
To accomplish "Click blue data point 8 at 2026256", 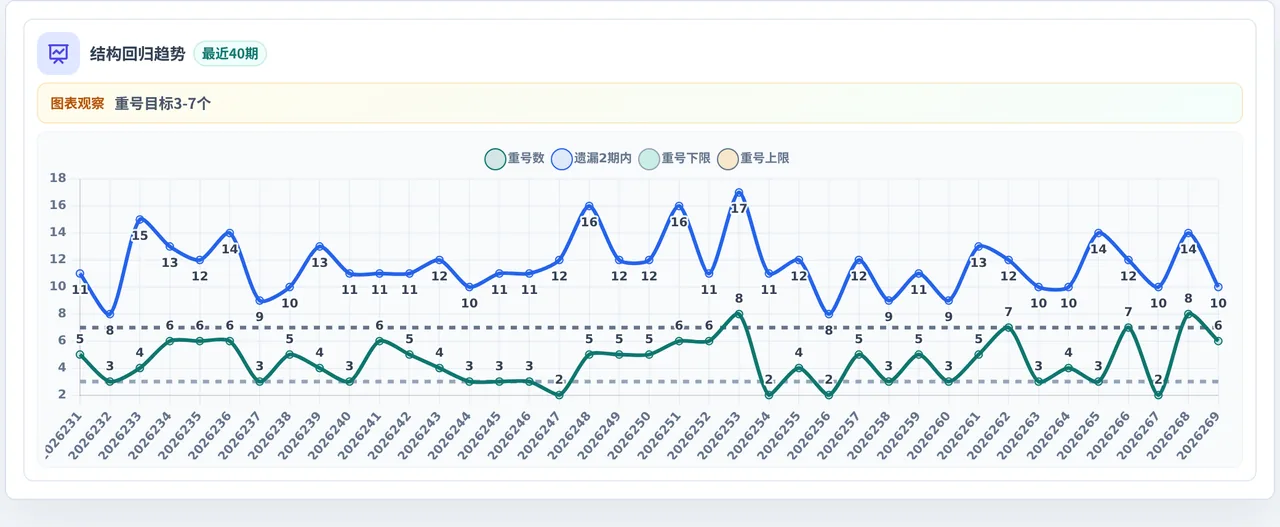I will click(829, 314).
